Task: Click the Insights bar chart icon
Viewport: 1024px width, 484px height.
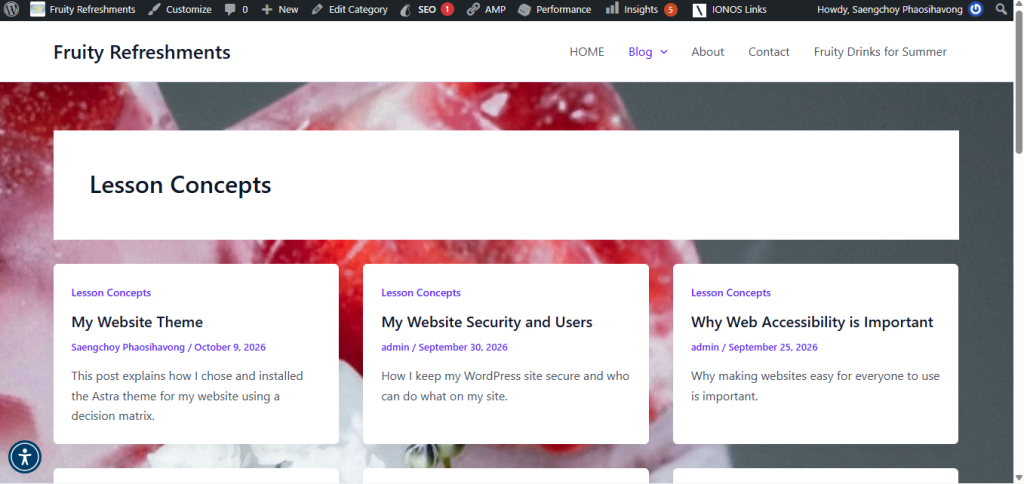Action: click(612, 9)
